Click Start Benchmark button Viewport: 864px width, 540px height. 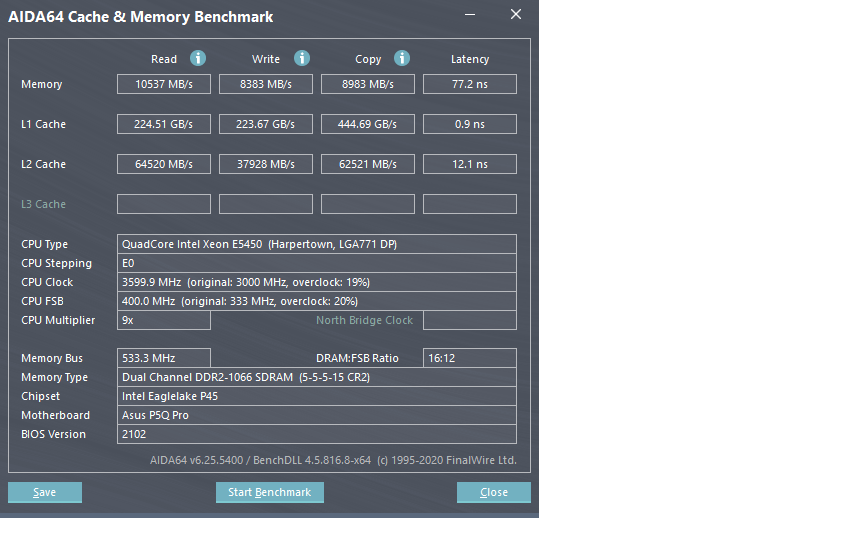coord(269,492)
